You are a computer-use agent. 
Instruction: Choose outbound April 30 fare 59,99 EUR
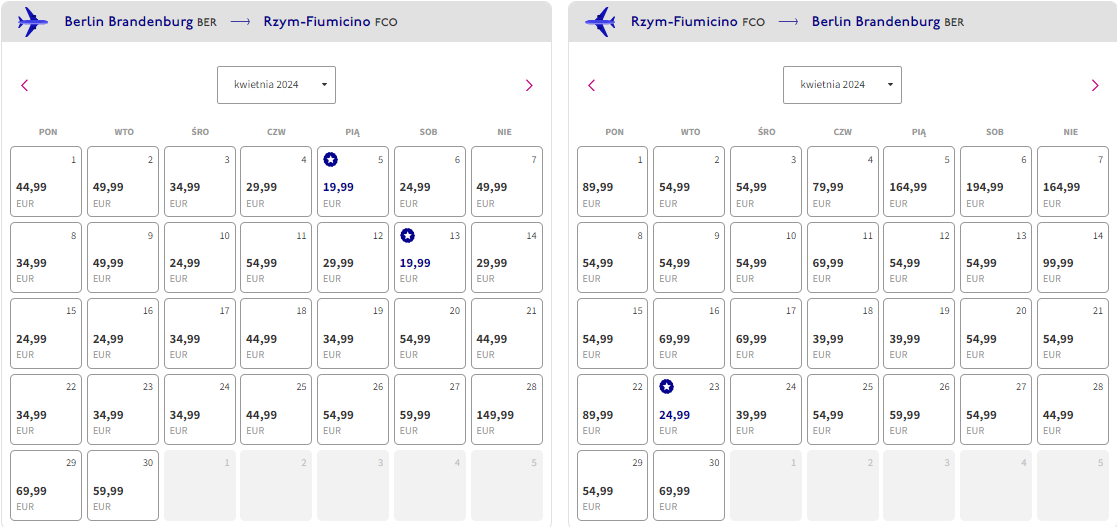pyautogui.click(x=123, y=485)
